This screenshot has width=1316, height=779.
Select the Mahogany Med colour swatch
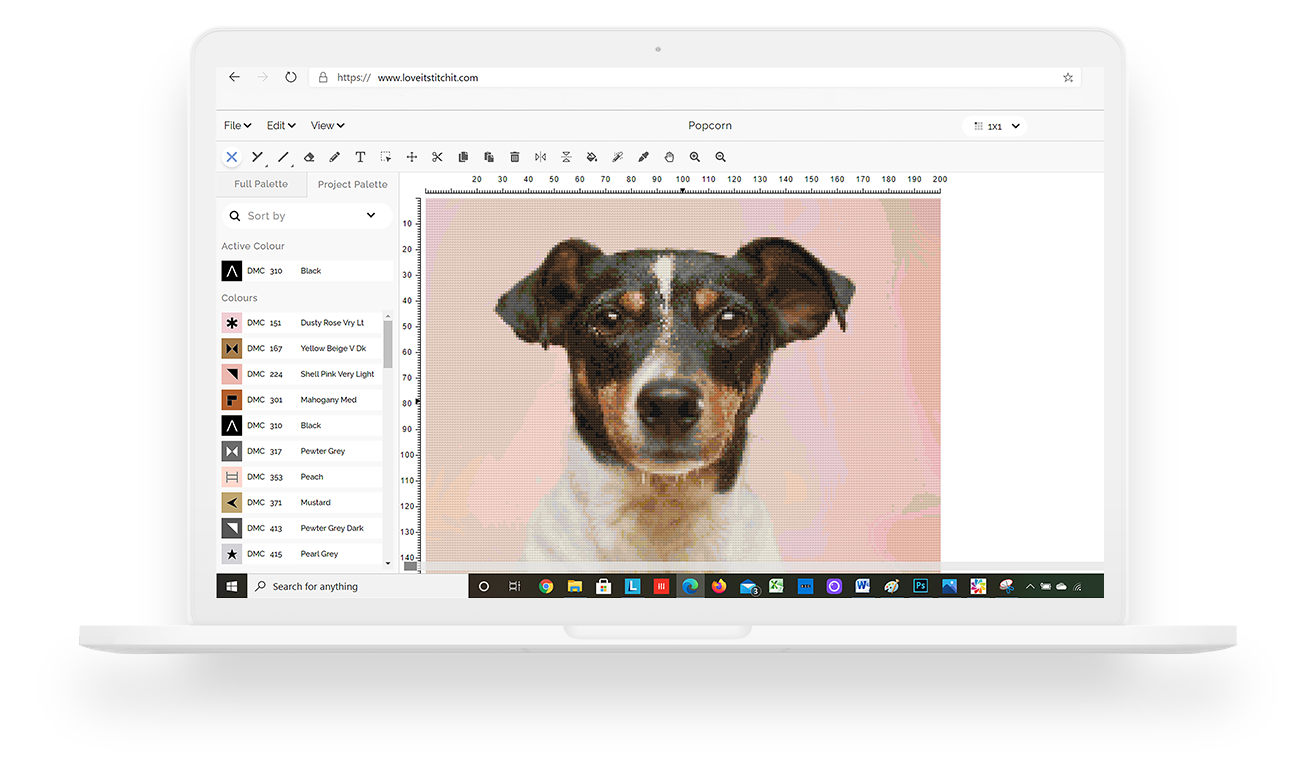232,400
